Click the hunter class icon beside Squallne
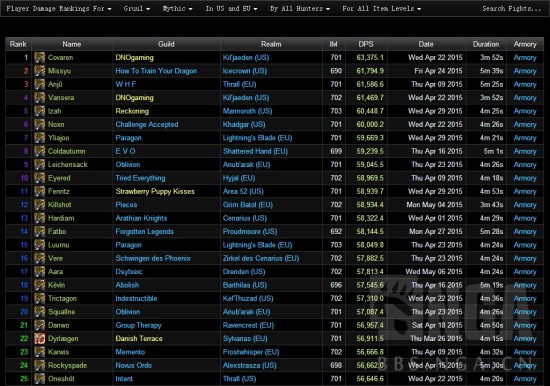This screenshot has height=386, width=550. [x=40, y=312]
